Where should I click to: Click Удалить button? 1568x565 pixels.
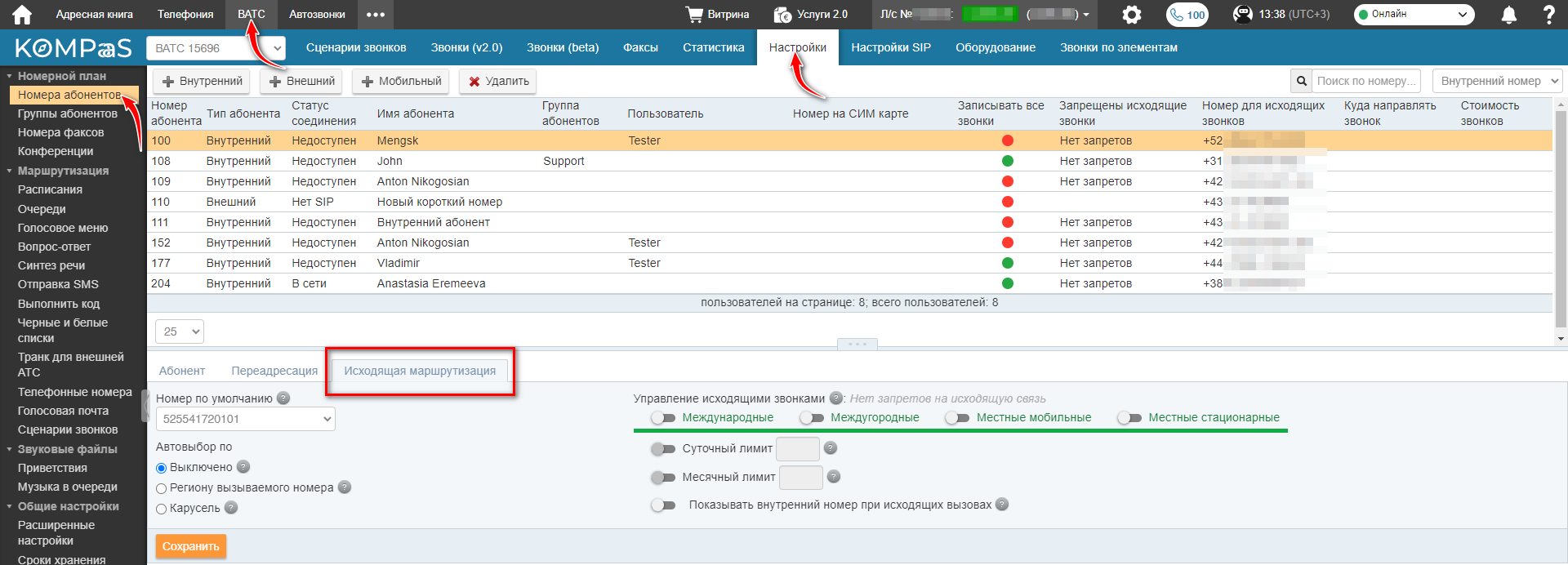pos(499,81)
